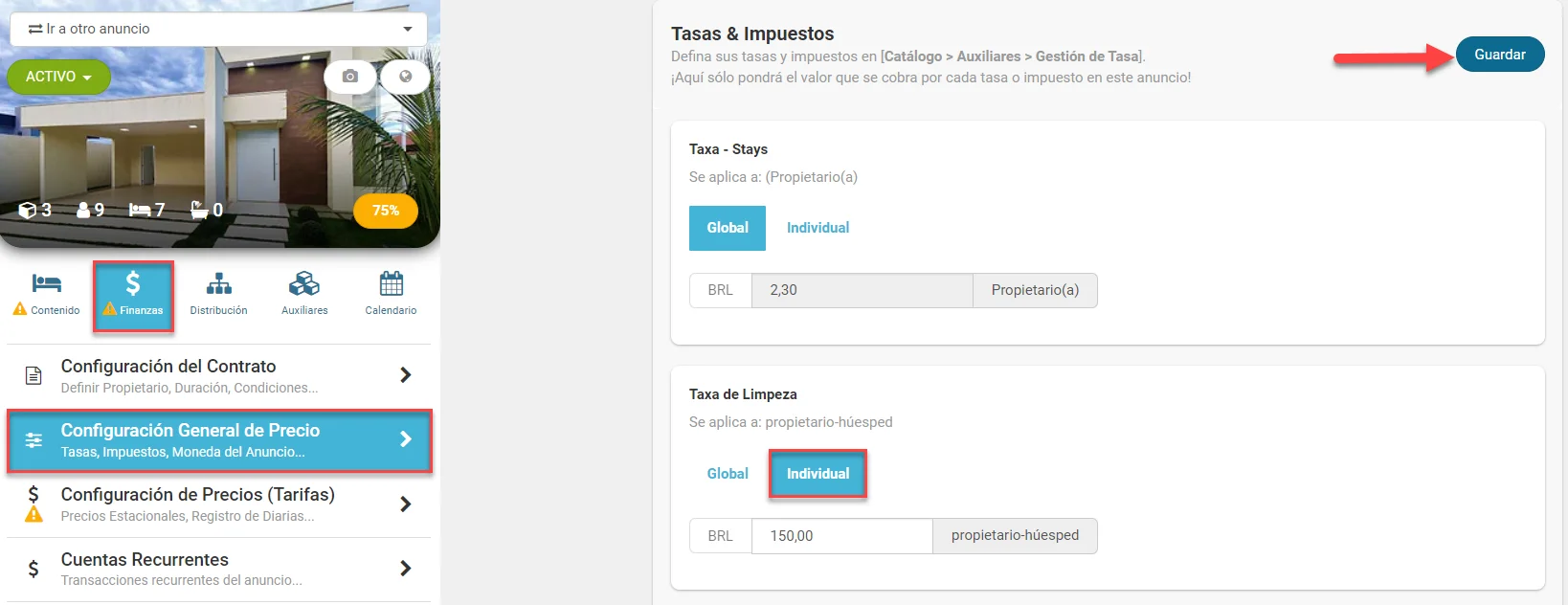Image resolution: width=1568 pixels, height=605 pixels.
Task: Switch Taxa - Stays to Individual
Action: click(818, 228)
